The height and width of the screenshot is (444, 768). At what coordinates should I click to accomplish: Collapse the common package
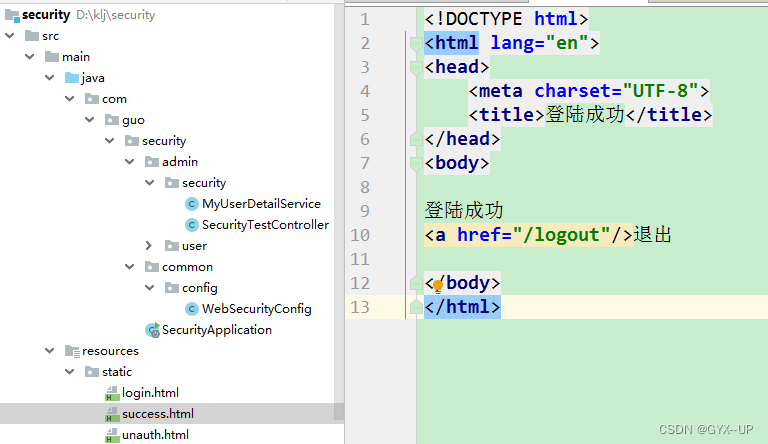[130, 267]
